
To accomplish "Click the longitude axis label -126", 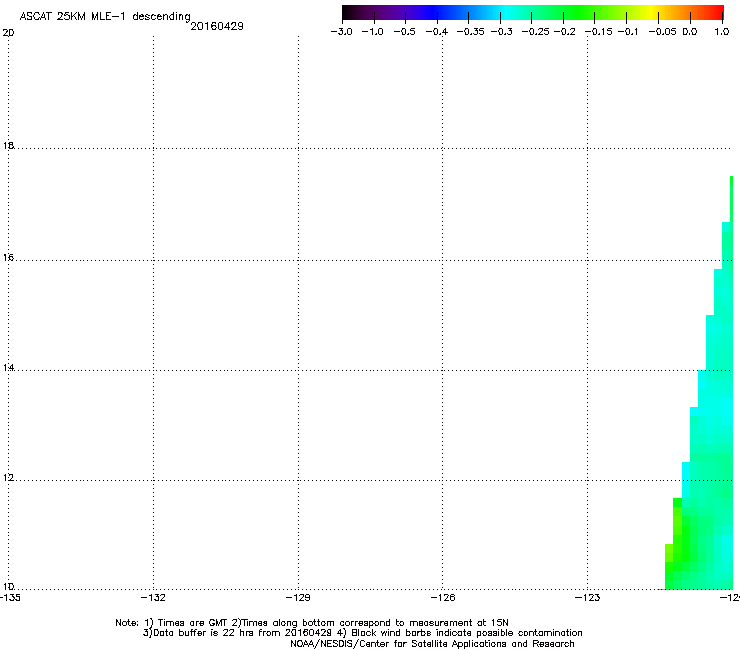I will (443, 598).
